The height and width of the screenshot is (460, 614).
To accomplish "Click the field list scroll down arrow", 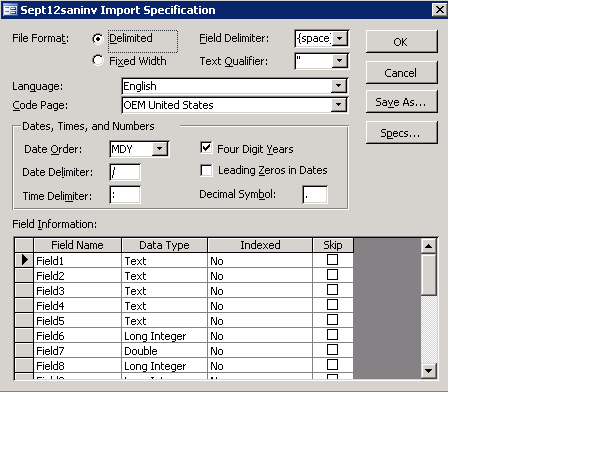I will 429,370.
